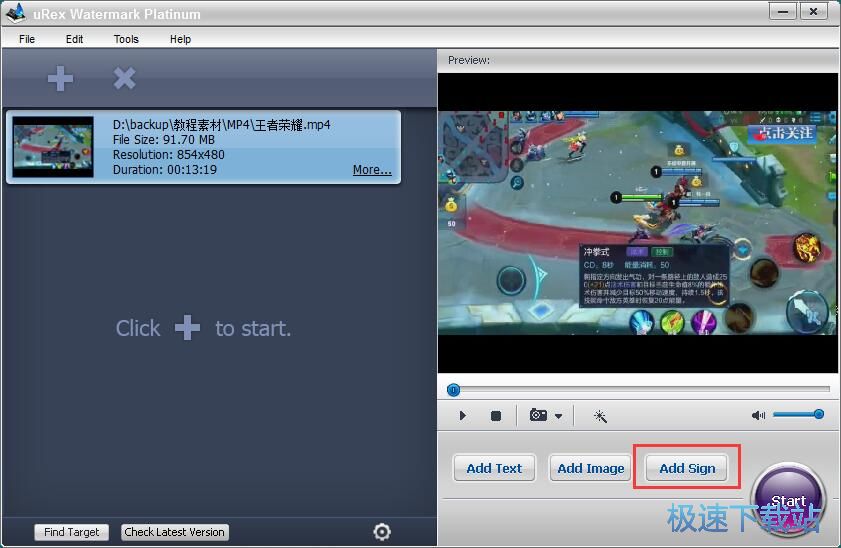
Task: Open the Edit menu
Action: [x=74, y=39]
